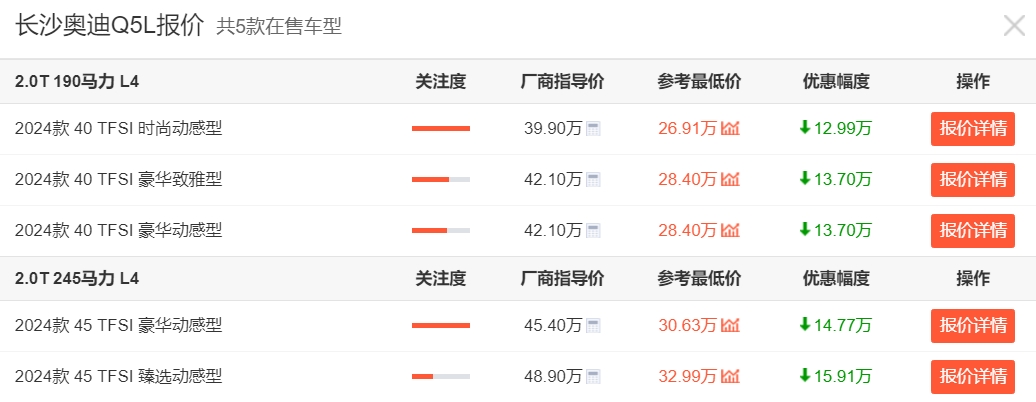View price trend chart icon next to 26.91万
This screenshot has height=402, width=1036.
(730, 128)
